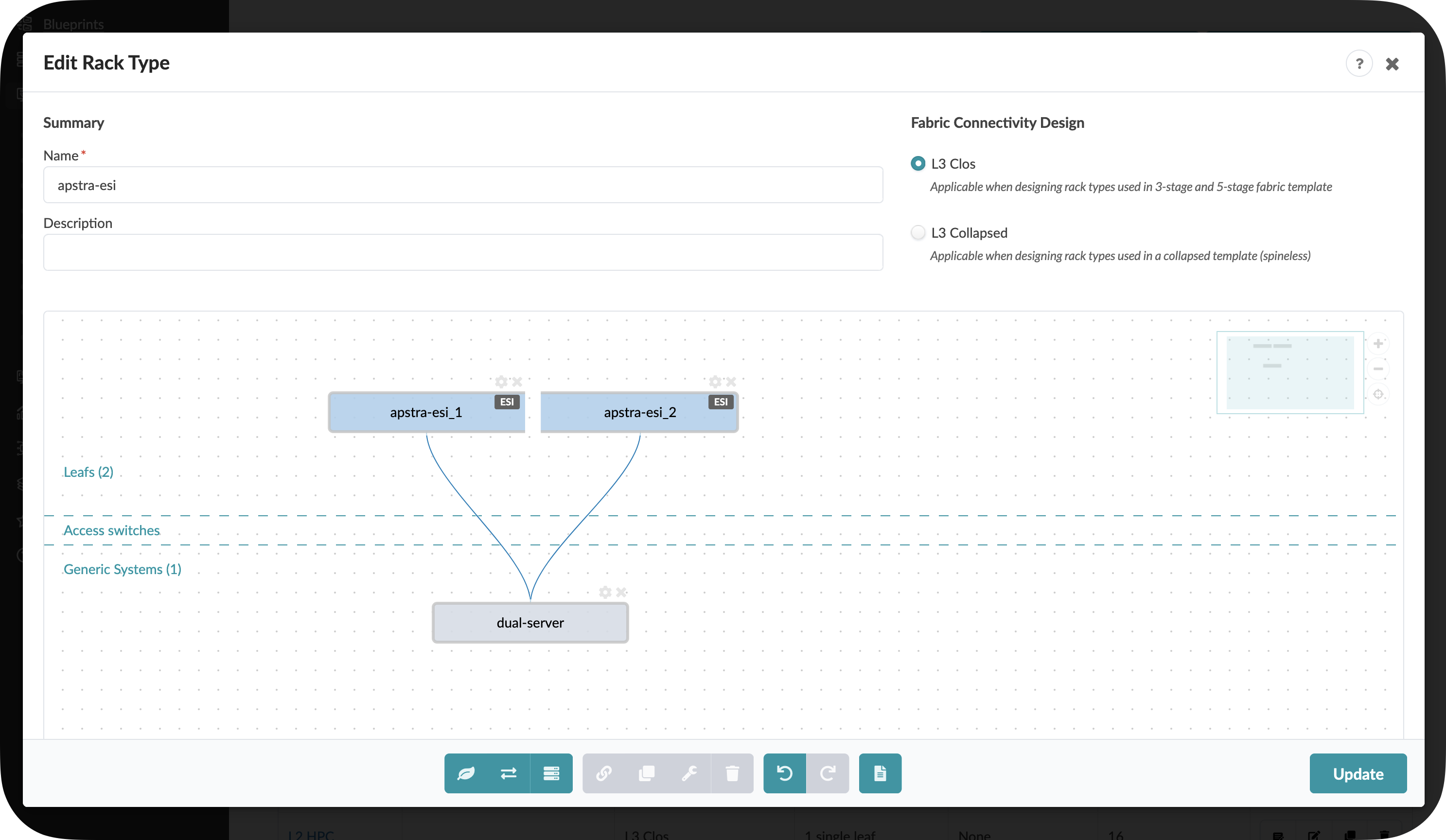The image size is (1446, 840).
Task: Open the gear settings on apstra-esi_2
Action: click(x=714, y=382)
